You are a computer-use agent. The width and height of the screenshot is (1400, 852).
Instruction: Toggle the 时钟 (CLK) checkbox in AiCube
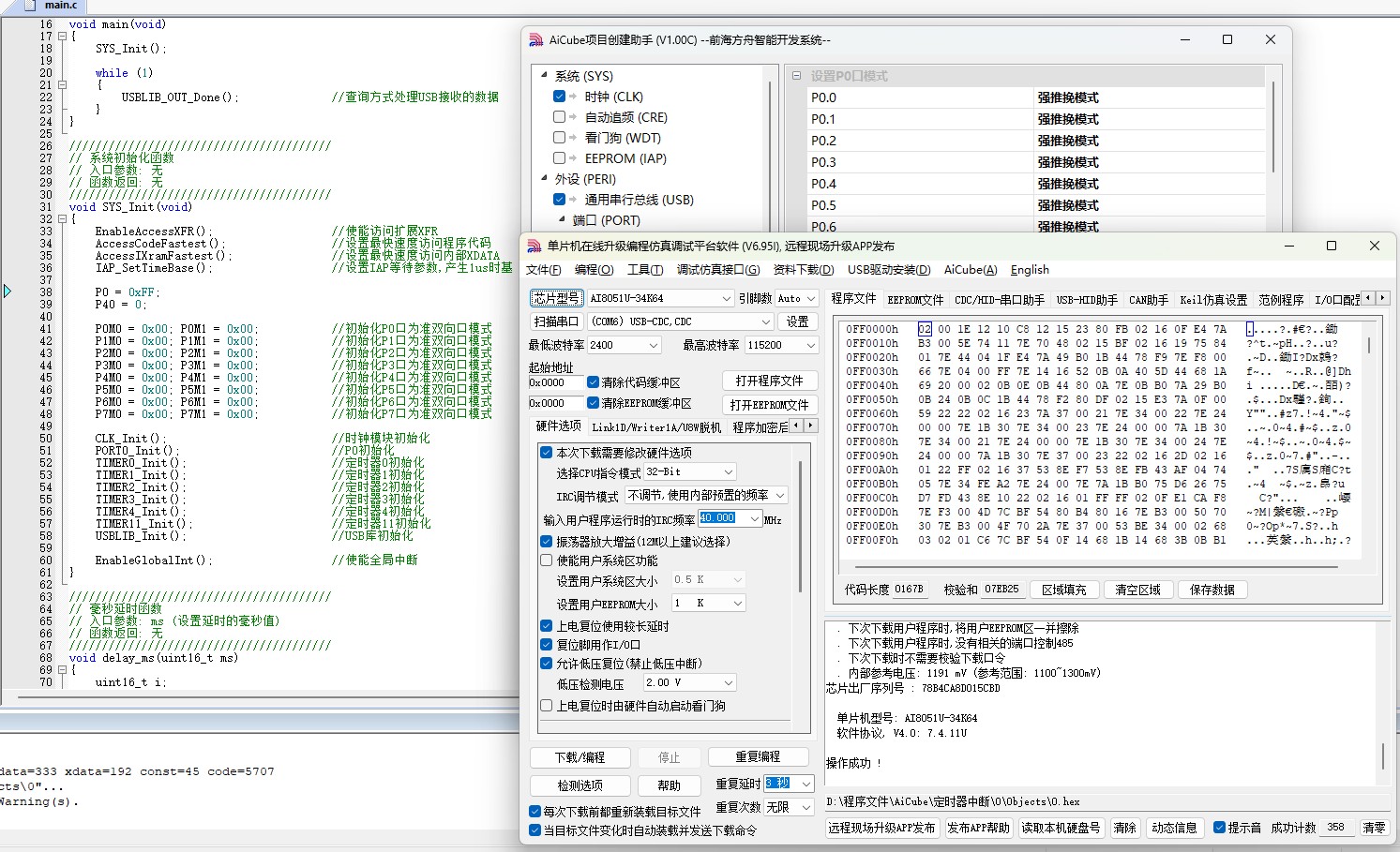point(559,97)
